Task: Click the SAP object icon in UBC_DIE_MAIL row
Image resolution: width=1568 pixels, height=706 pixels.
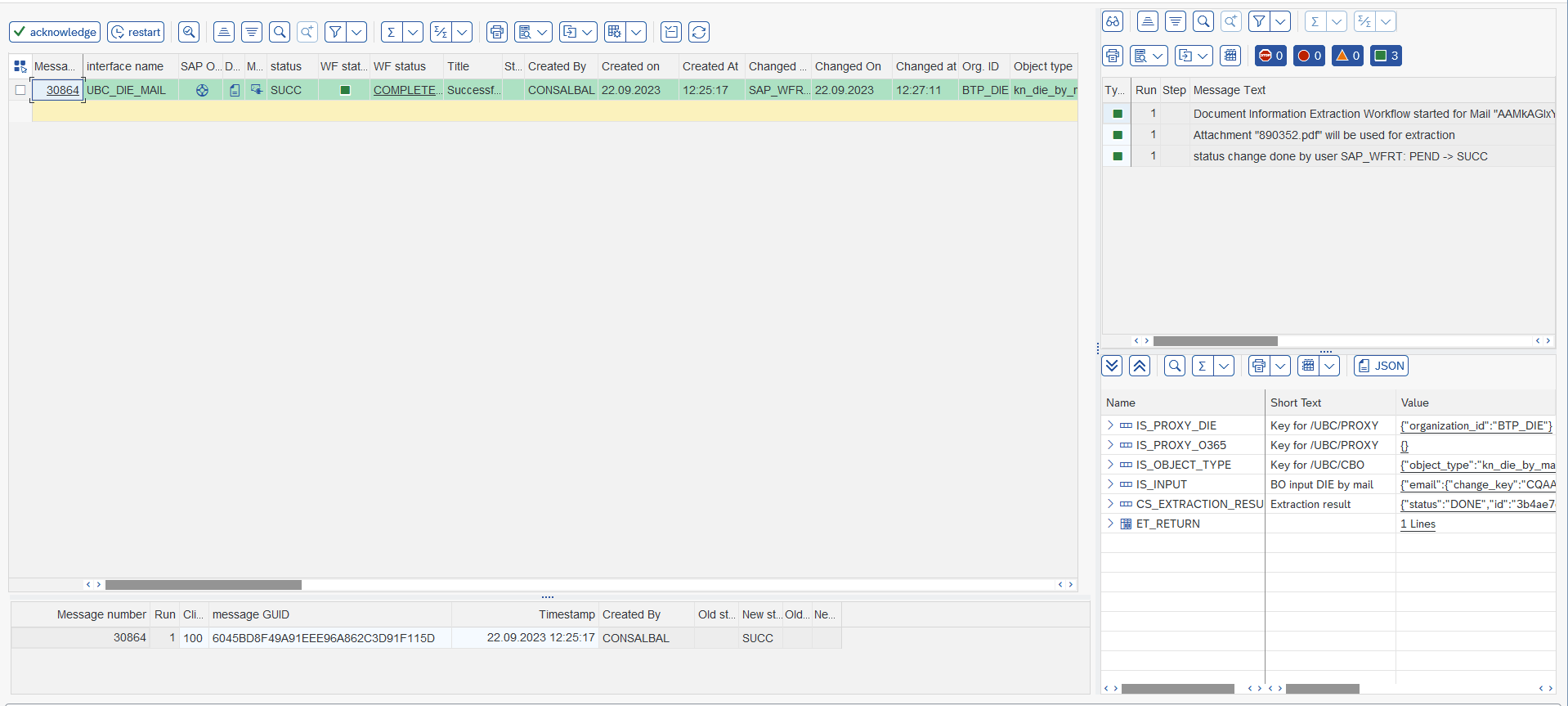Action: [x=202, y=90]
